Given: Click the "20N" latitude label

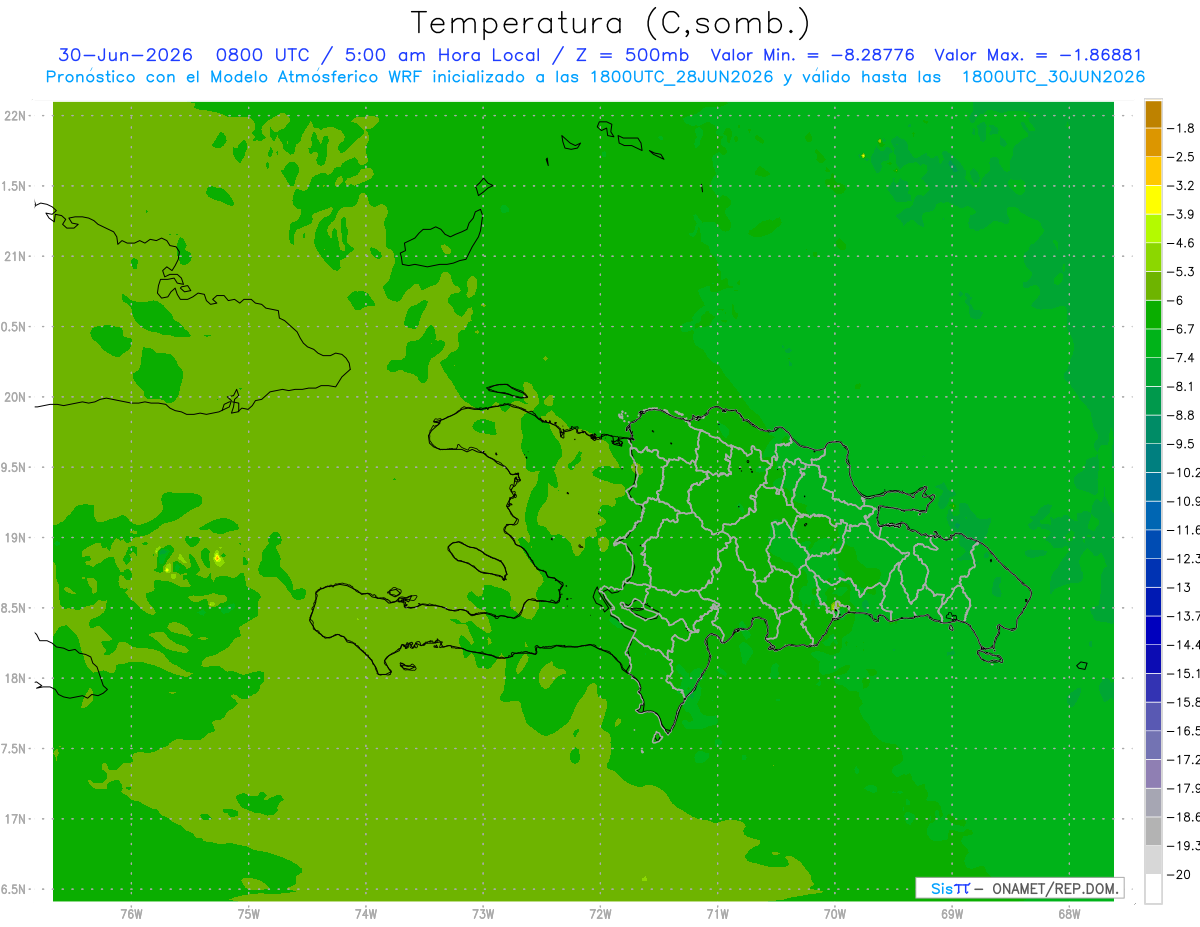Looking at the screenshot, I should coord(15,397).
